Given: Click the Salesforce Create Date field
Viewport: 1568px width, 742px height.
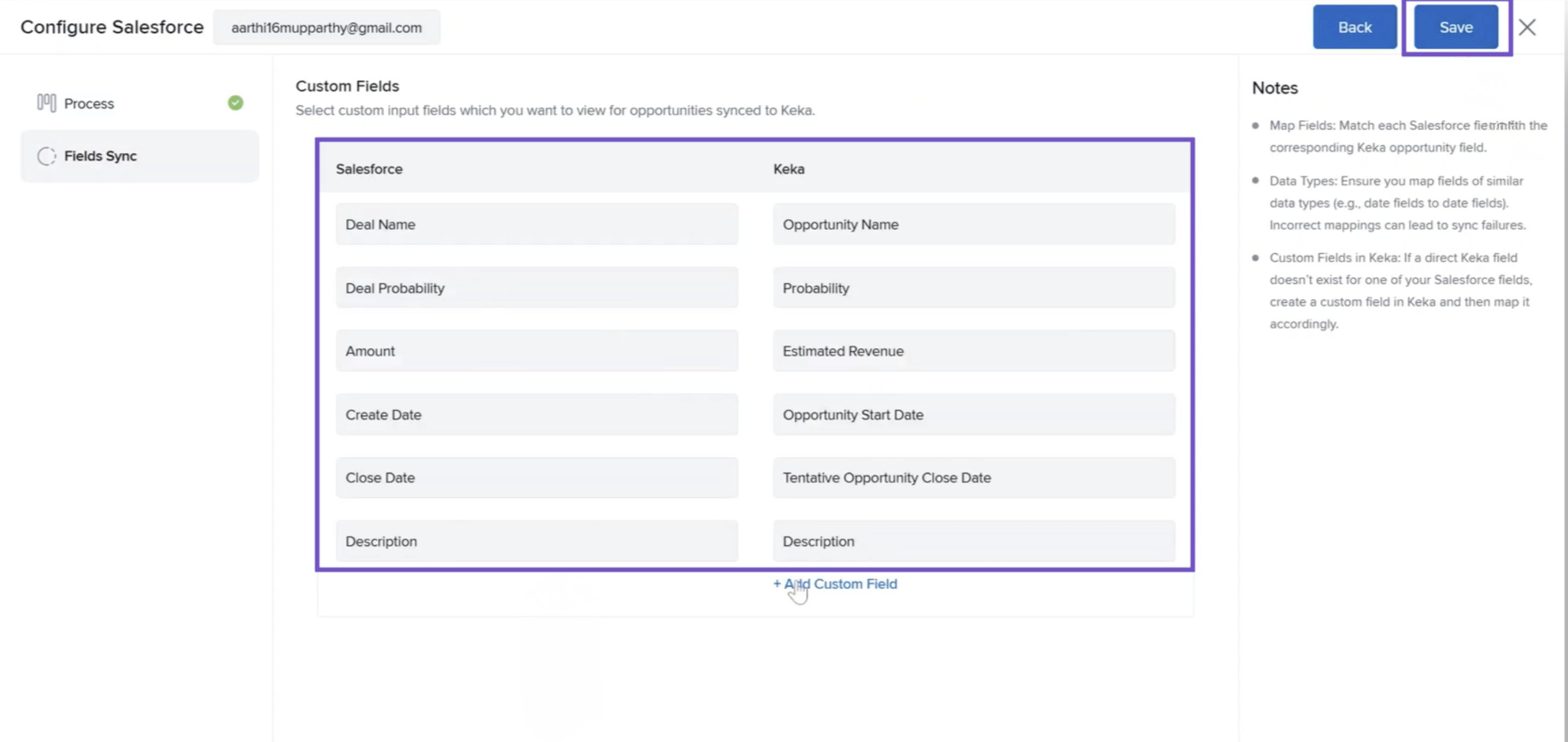Looking at the screenshot, I should [x=536, y=414].
